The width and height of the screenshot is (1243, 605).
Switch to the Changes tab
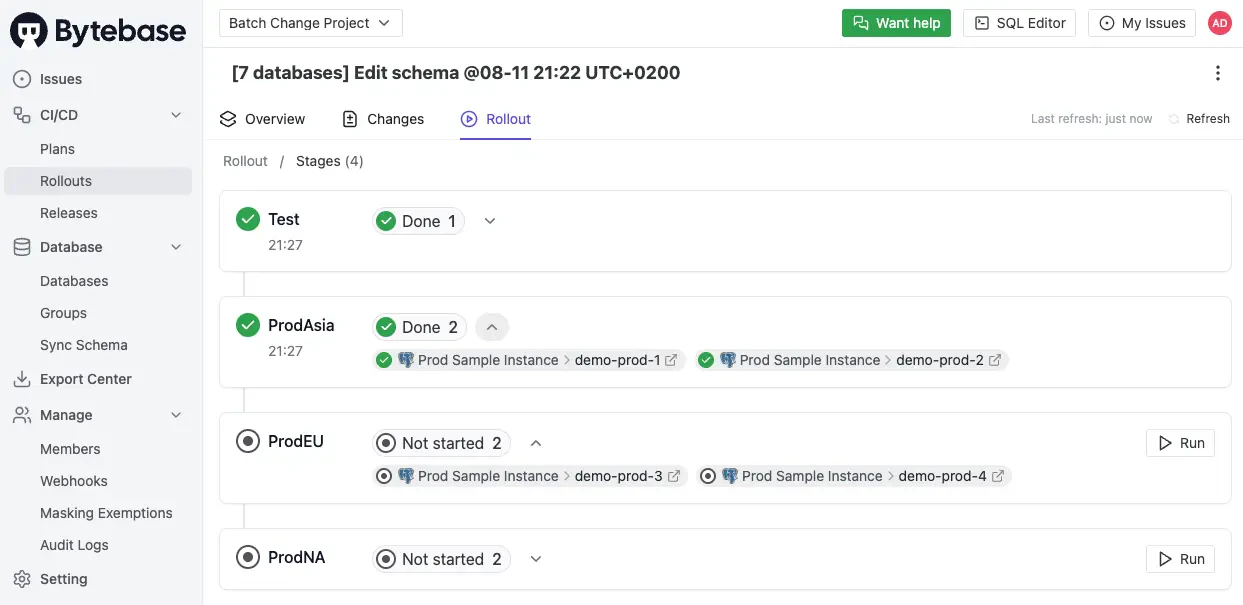(383, 119)
